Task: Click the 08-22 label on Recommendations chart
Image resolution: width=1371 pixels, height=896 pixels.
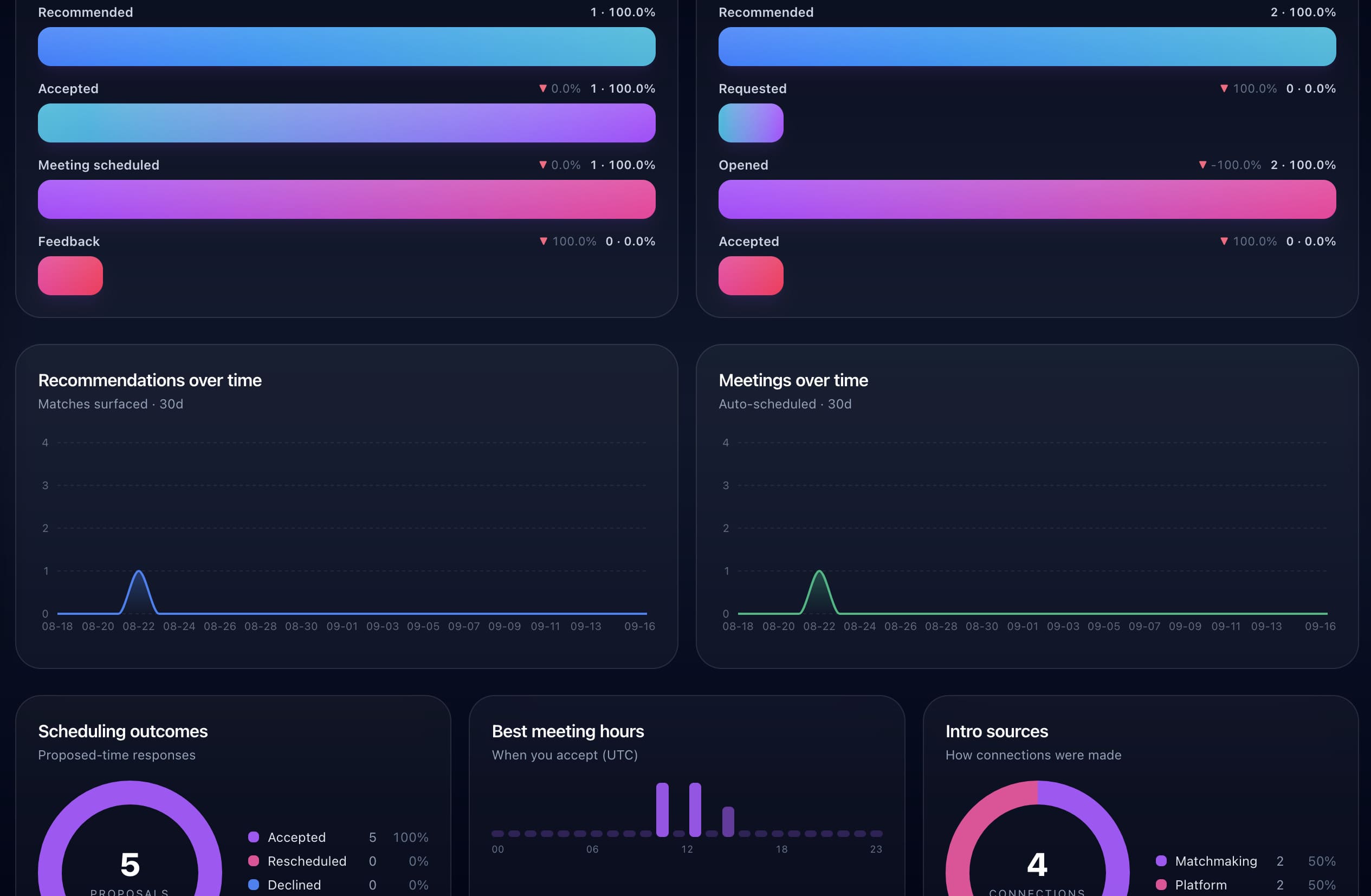Action: (x=138, y=627)
